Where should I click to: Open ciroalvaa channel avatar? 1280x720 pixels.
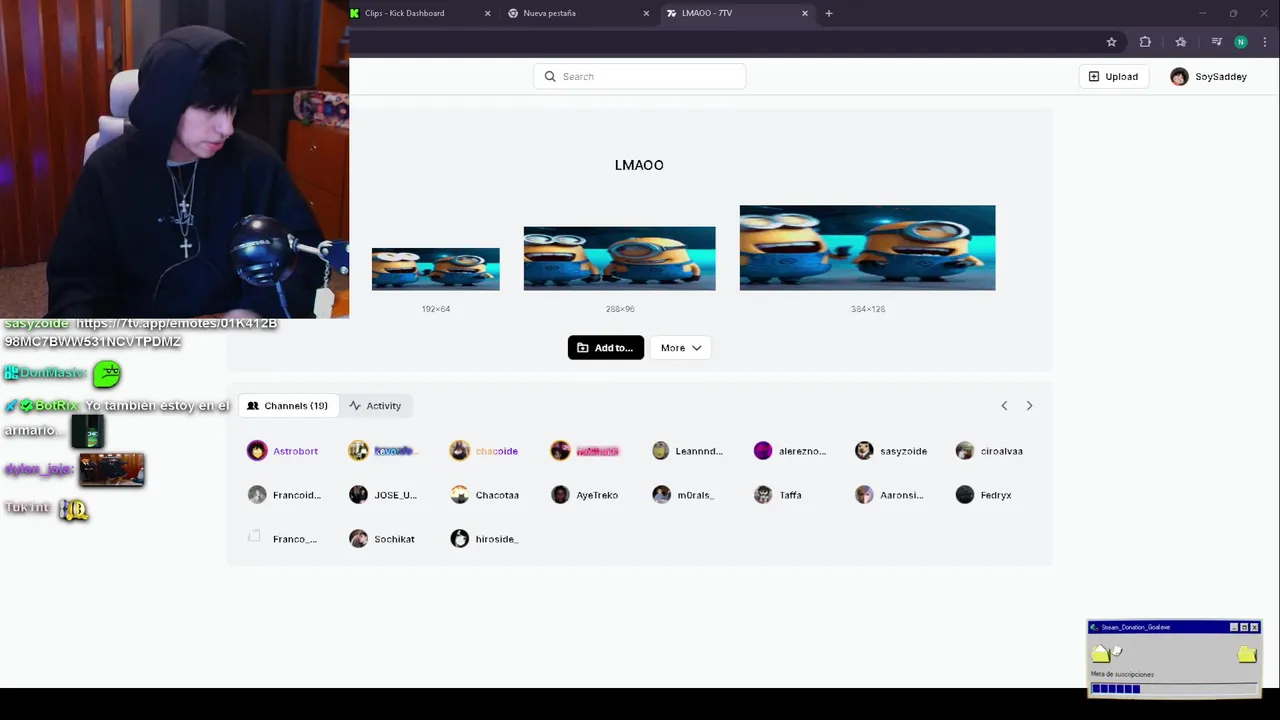click(x=965, y=451)
